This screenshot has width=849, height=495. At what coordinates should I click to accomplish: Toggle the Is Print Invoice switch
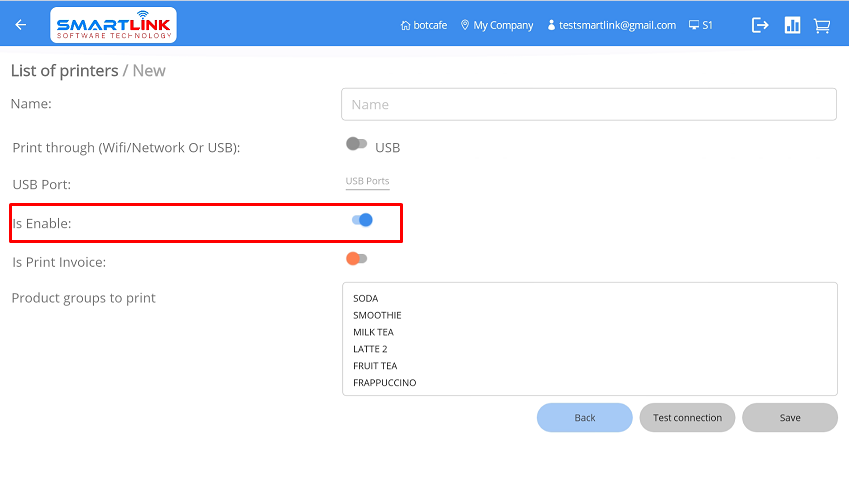coord(356,258)
